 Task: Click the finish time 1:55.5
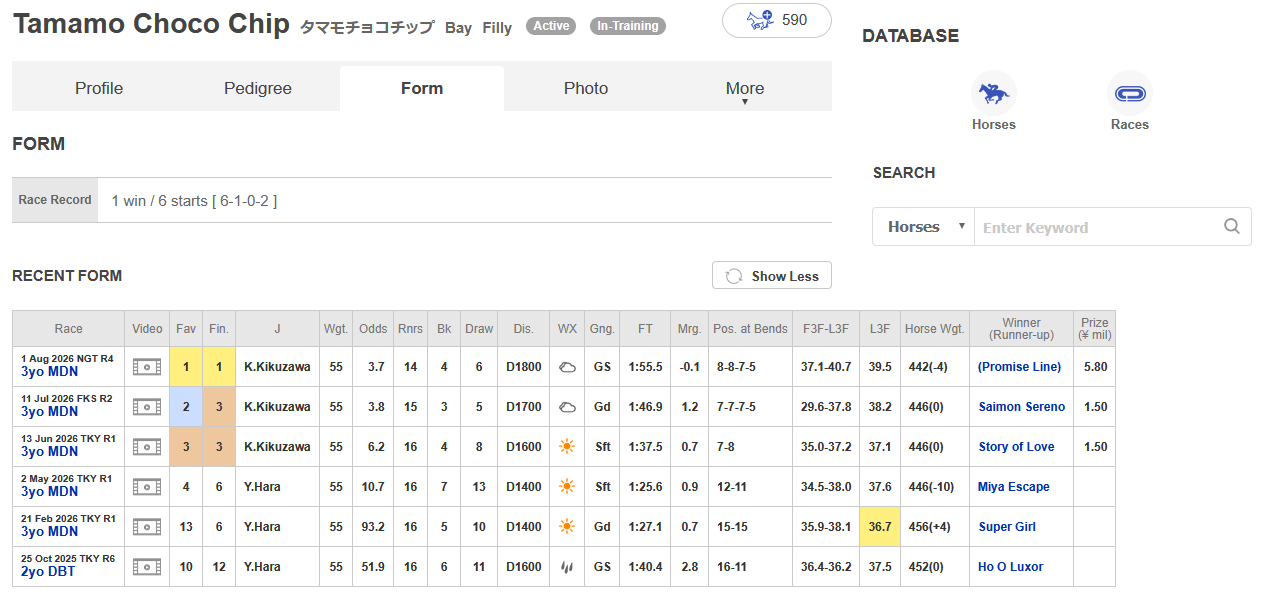[646, 367]
